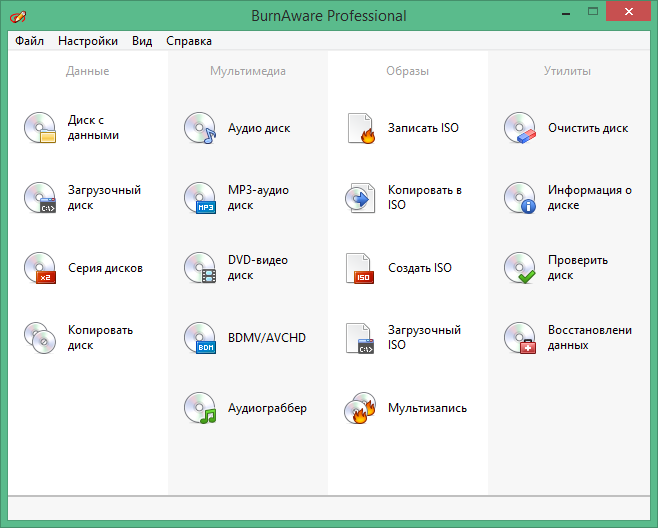Open the BDMV/AVCHD disc icon
The width and height of the screenshot is (658, 528).
click(200, 338)
